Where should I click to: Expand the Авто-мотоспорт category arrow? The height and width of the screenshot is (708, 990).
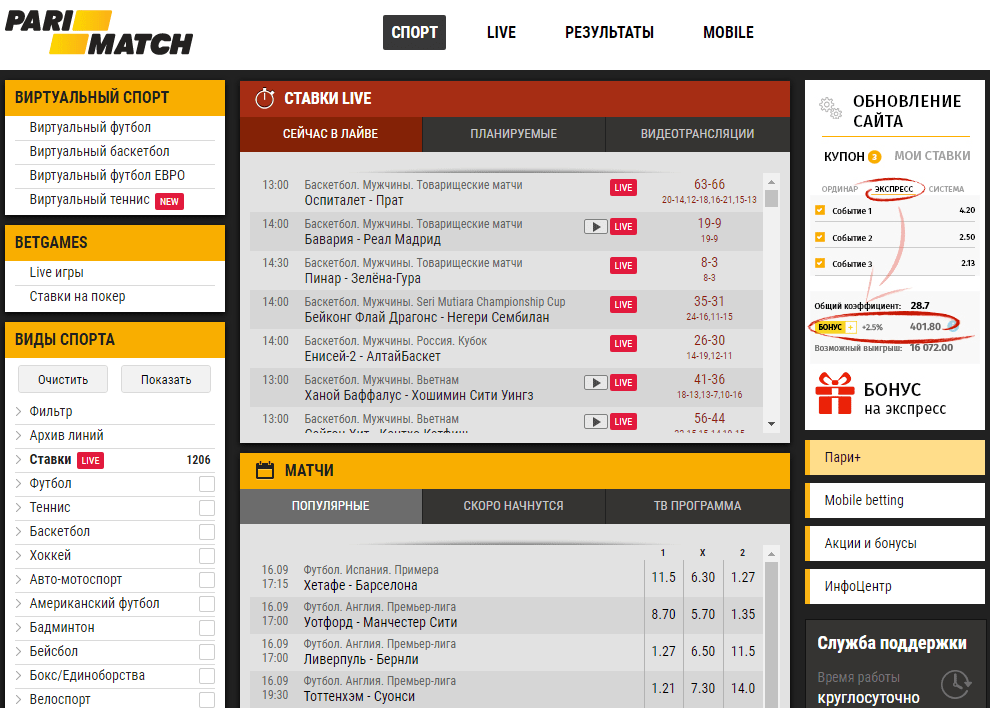coord(19,579)
